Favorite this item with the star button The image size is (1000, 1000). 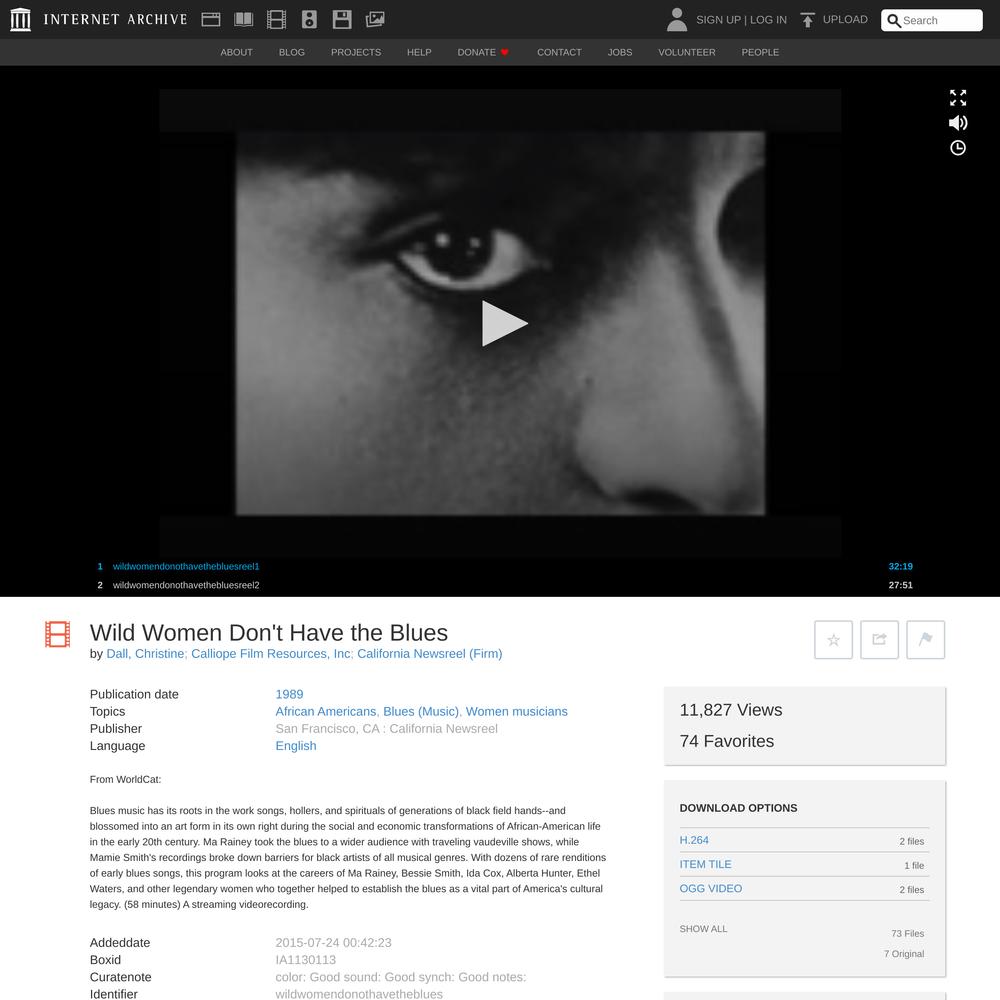833,640
